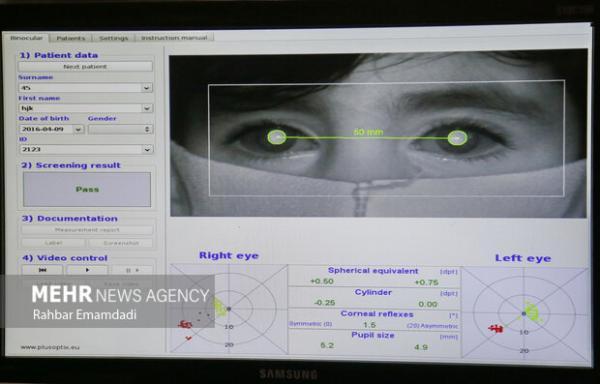Click the Right eye gaze chart

pos(228,308)
